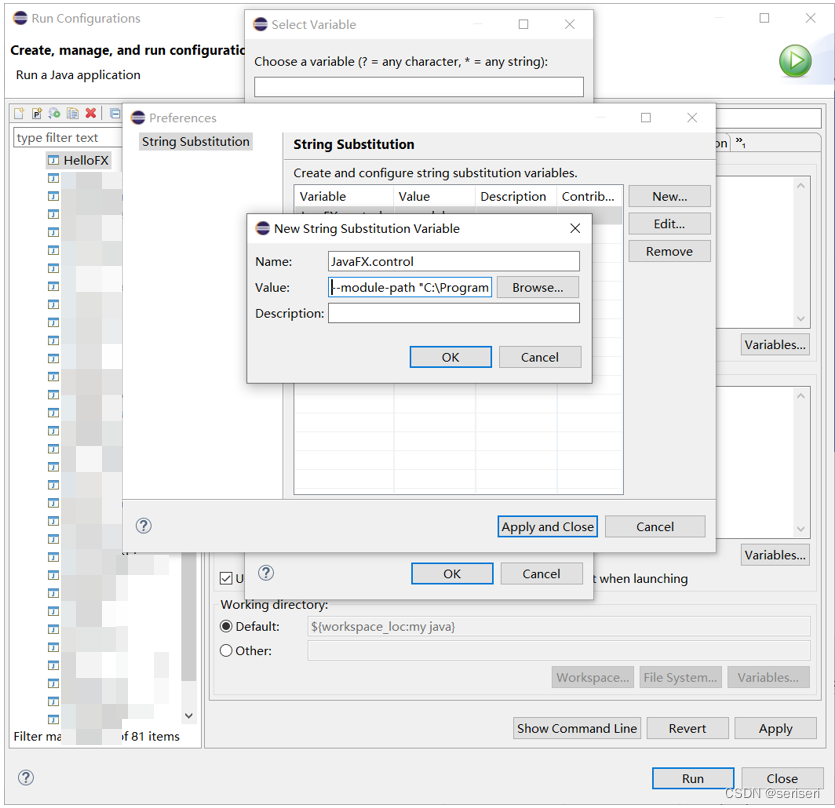835x808 pixels.
Task: Click the New prototype configuration icon
Action: coord(37,113)
